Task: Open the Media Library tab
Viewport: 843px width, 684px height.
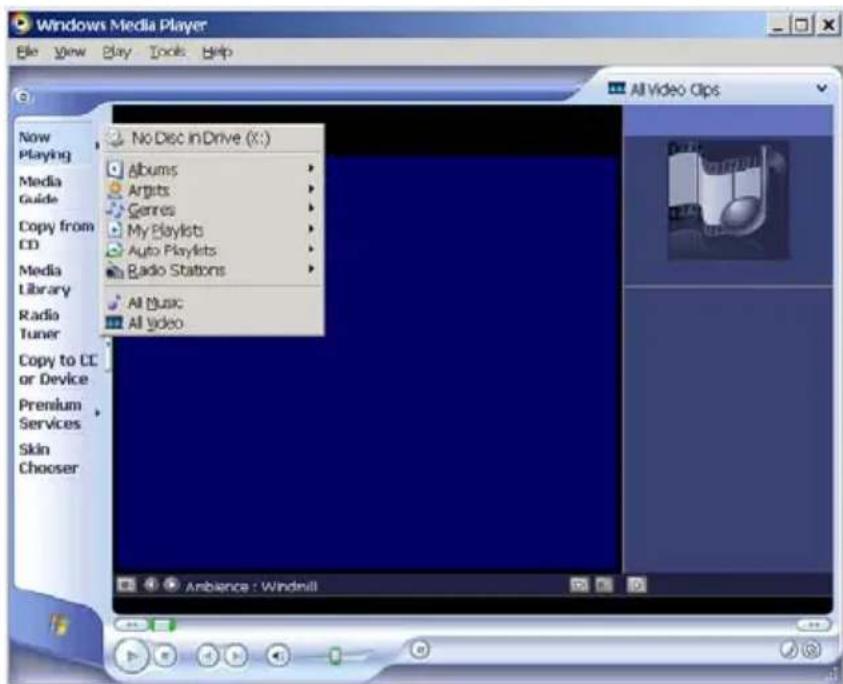Action: (45, 280)
